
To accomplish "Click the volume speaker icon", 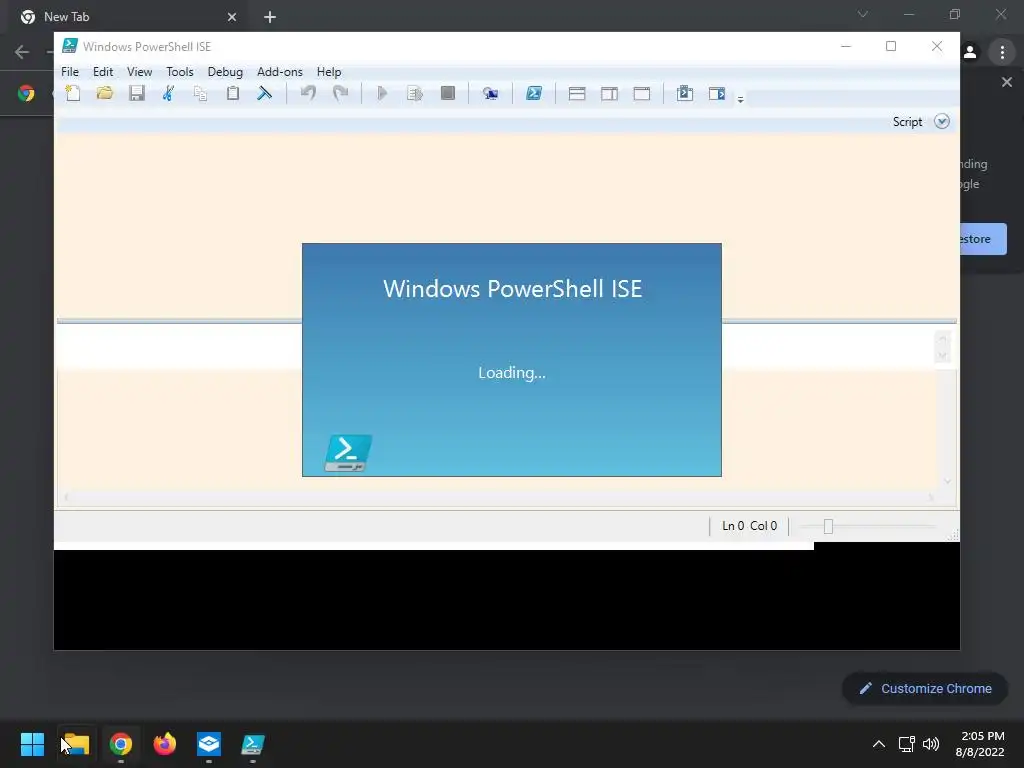I will [x=931, y=744].
